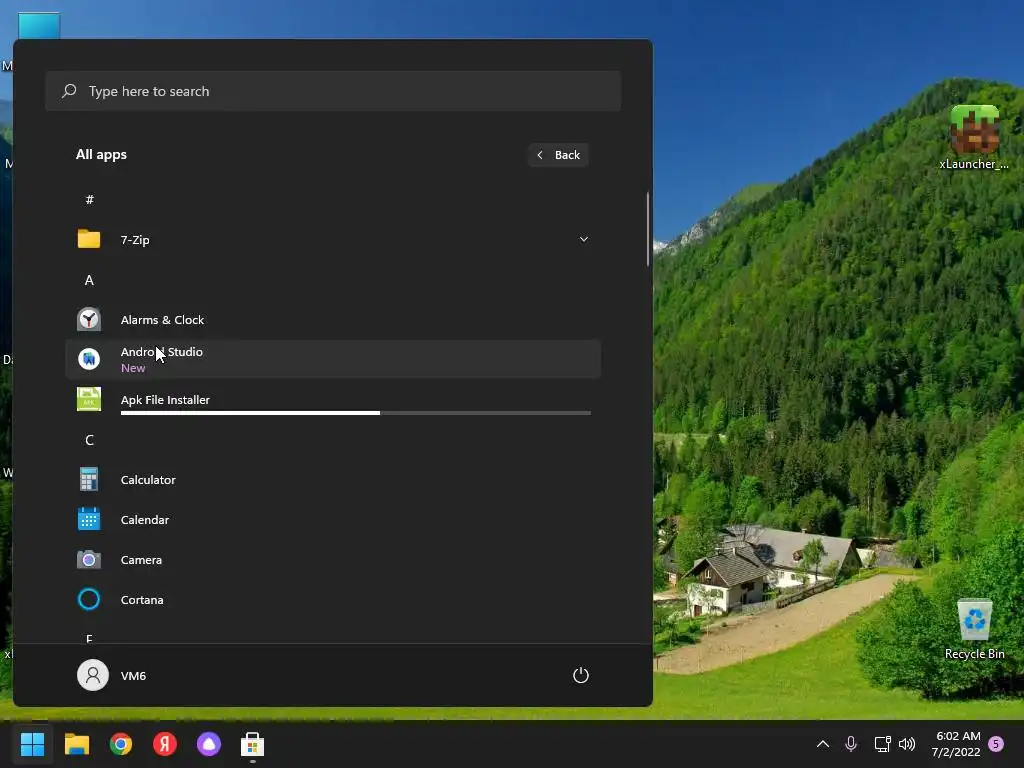The width and height of the screenshot is (1024, 768).
Task: Click the 'All apps' heading
Action: coord(101,154)
